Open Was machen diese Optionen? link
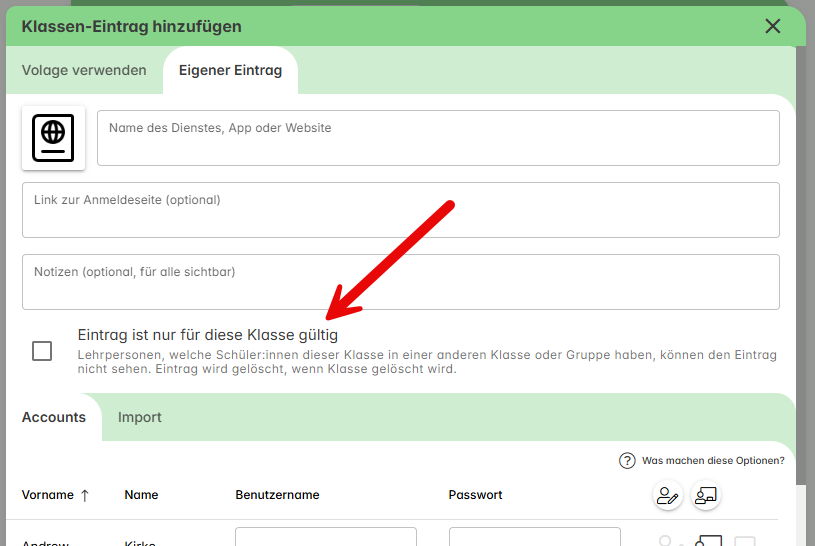815x546 pixels. (713, 461)
